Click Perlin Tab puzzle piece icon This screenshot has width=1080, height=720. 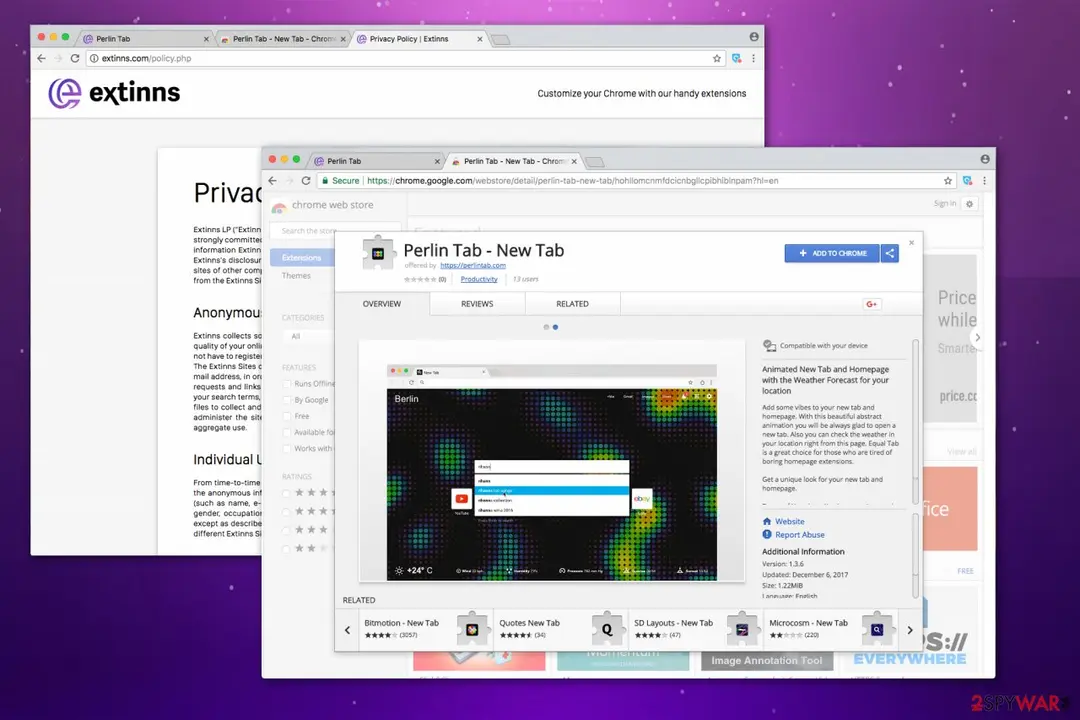378,254
